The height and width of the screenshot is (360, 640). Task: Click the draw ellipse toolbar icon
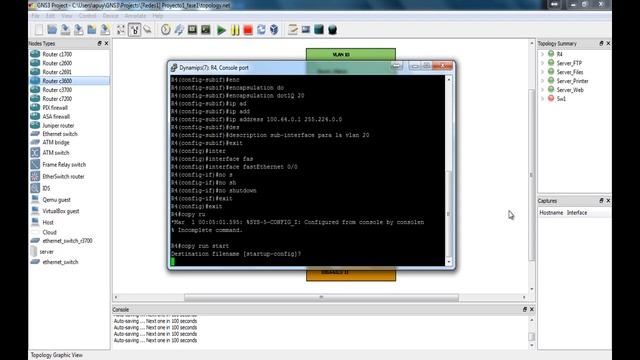(333, 30)
